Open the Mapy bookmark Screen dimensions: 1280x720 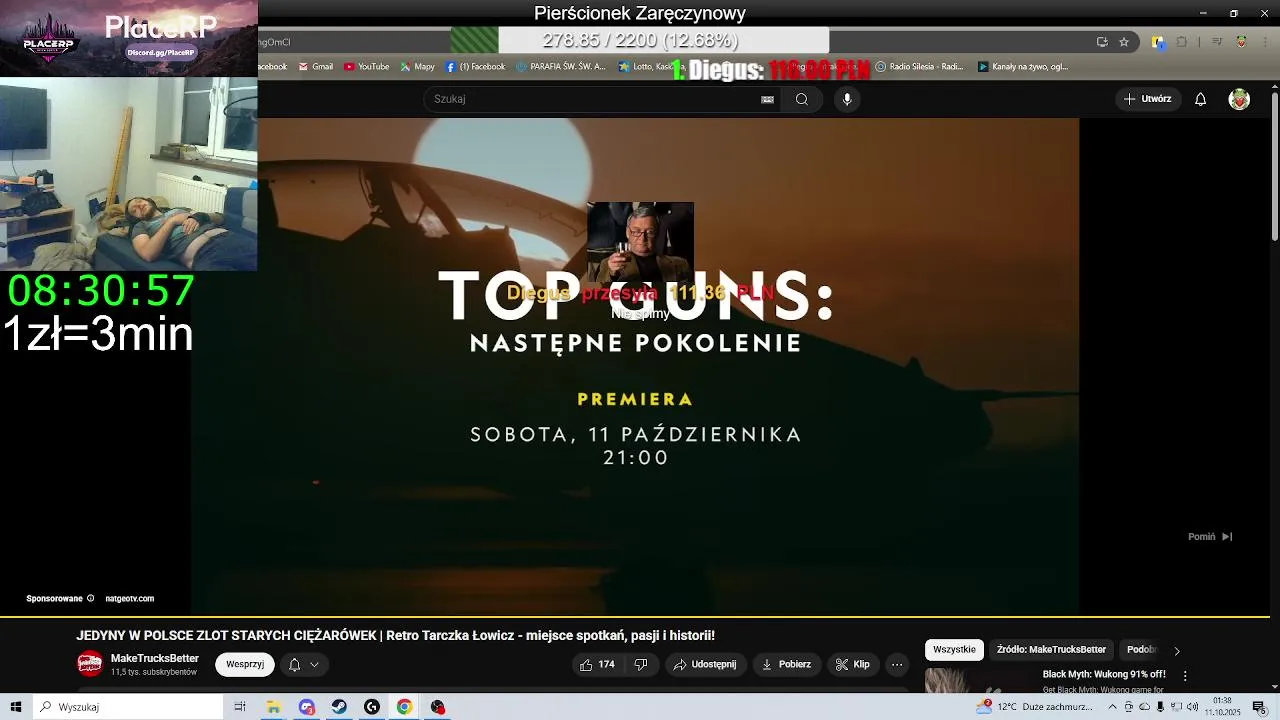pos(417,67)
